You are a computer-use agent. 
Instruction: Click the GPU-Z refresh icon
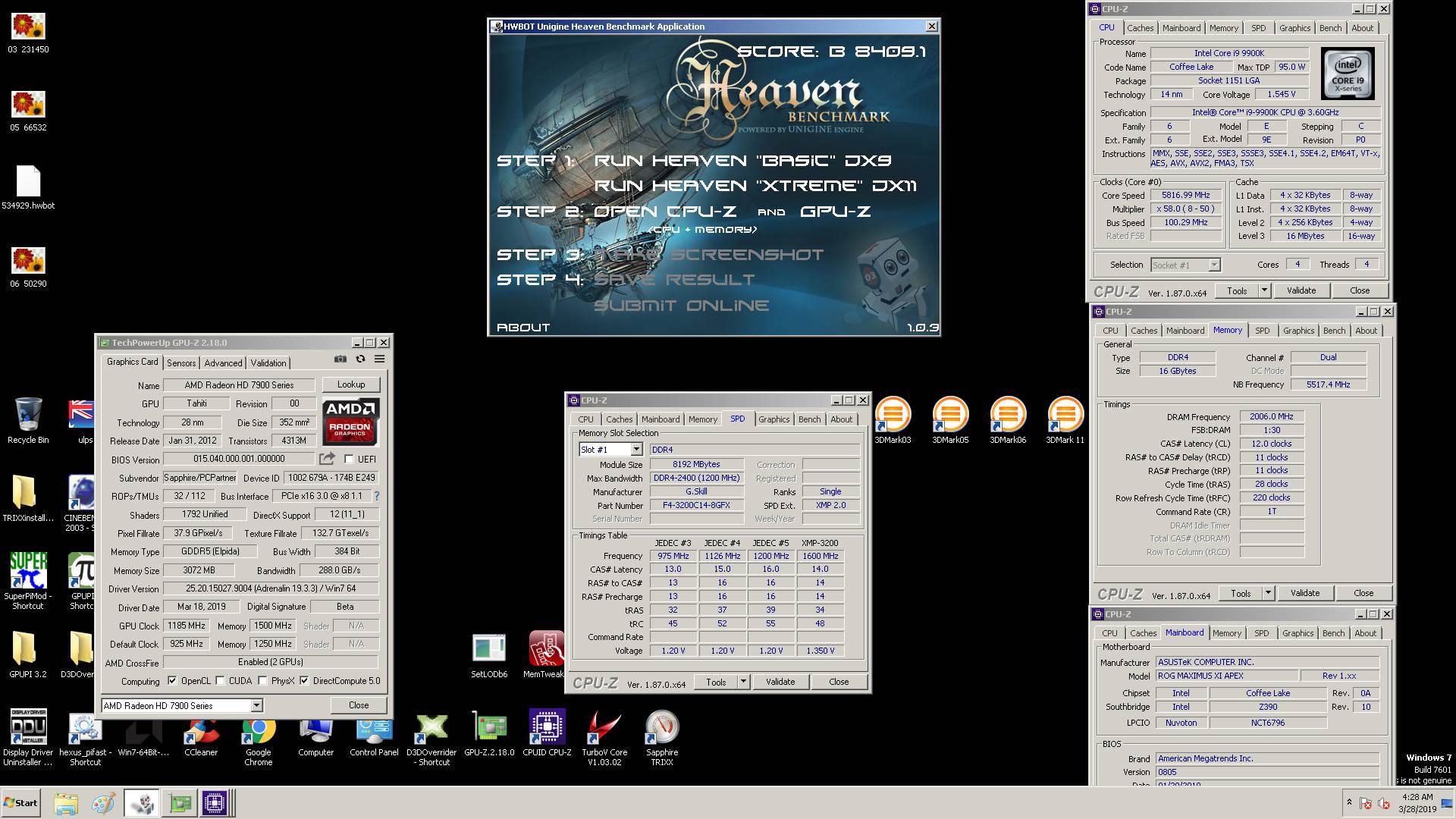pos(360,359)
